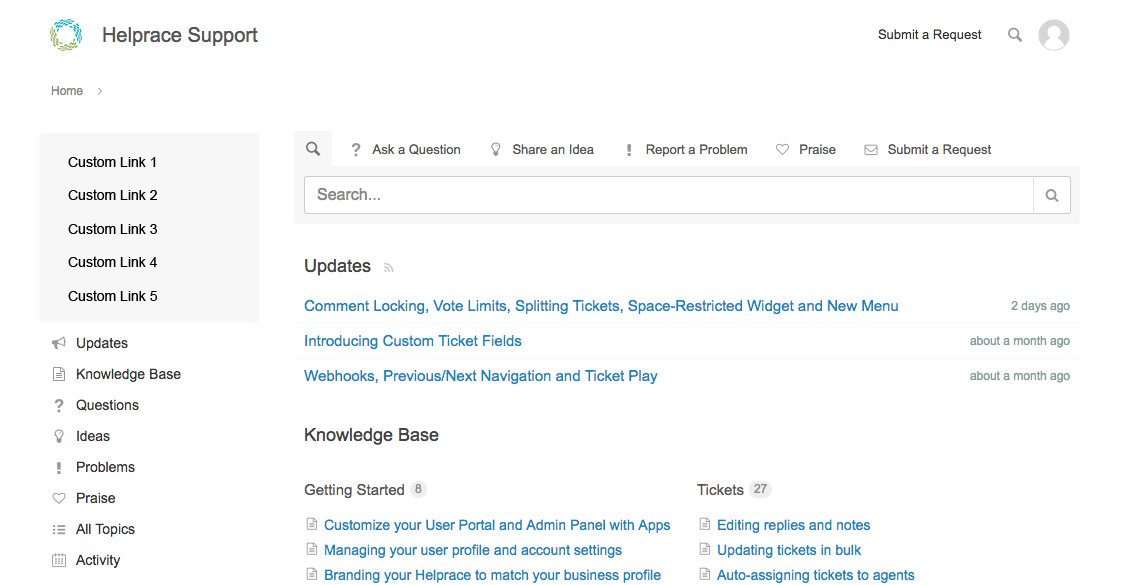This screenshot has width=1143, height=585.
Task: Select the Report a Problem tab
Action: click(x=686, y=150)
